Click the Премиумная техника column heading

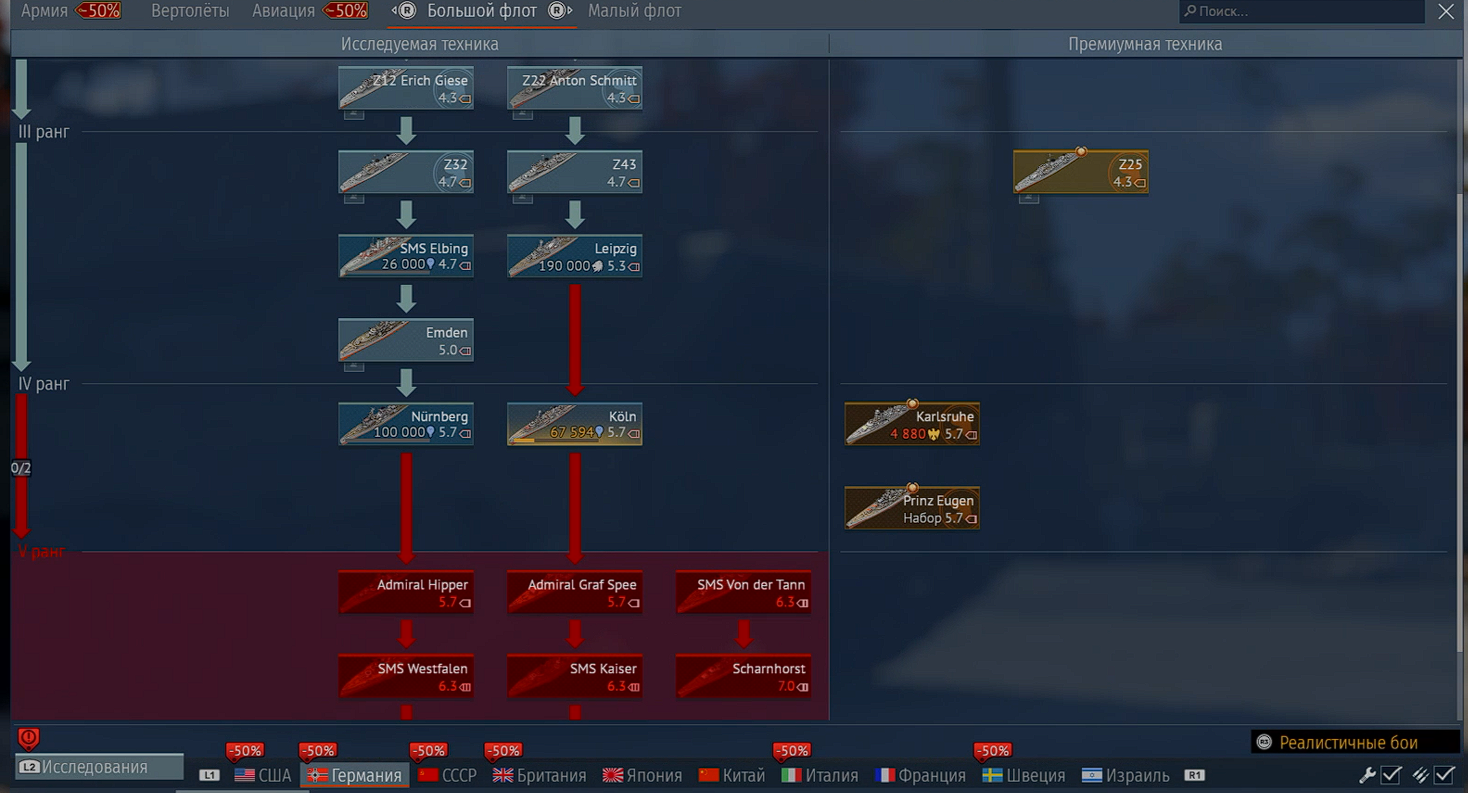click(1145, 44)
